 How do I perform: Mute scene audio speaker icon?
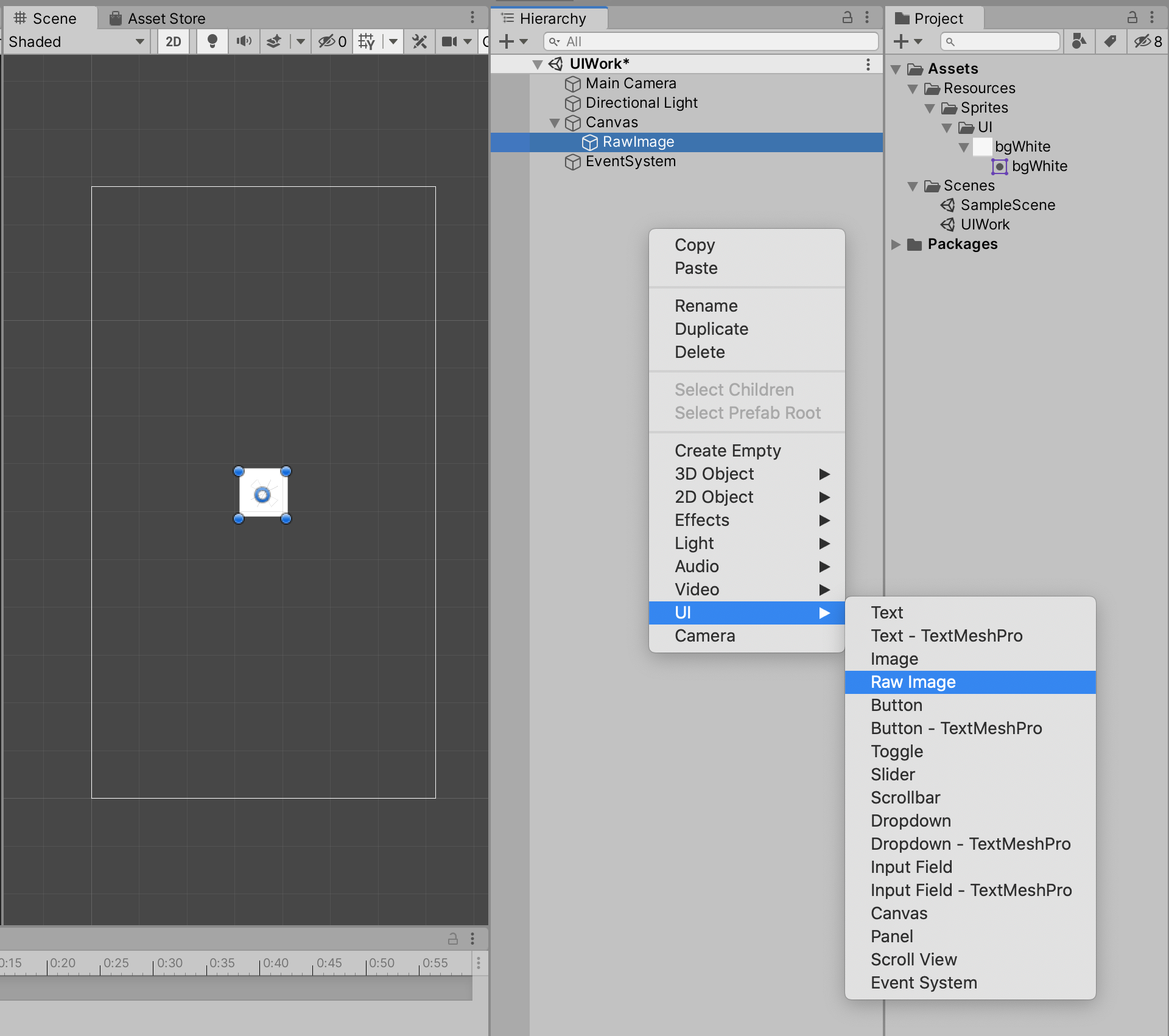tap(244, 41)
